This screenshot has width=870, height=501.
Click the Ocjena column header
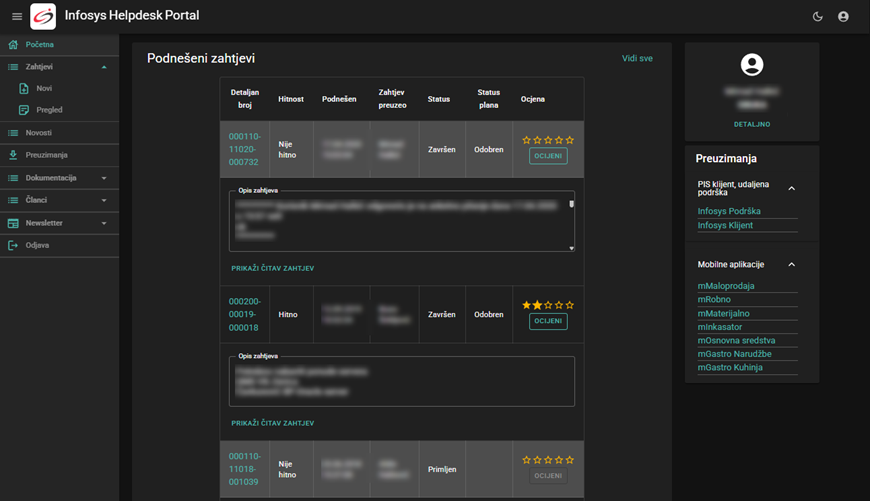533,99
